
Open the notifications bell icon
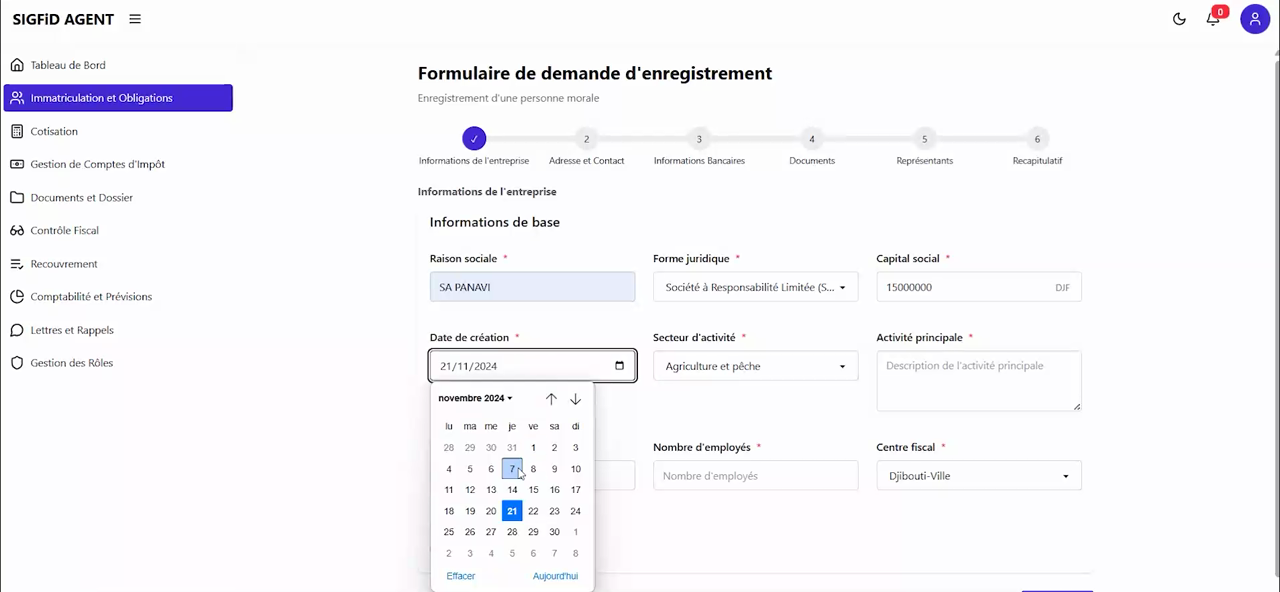coord(1213,19)
